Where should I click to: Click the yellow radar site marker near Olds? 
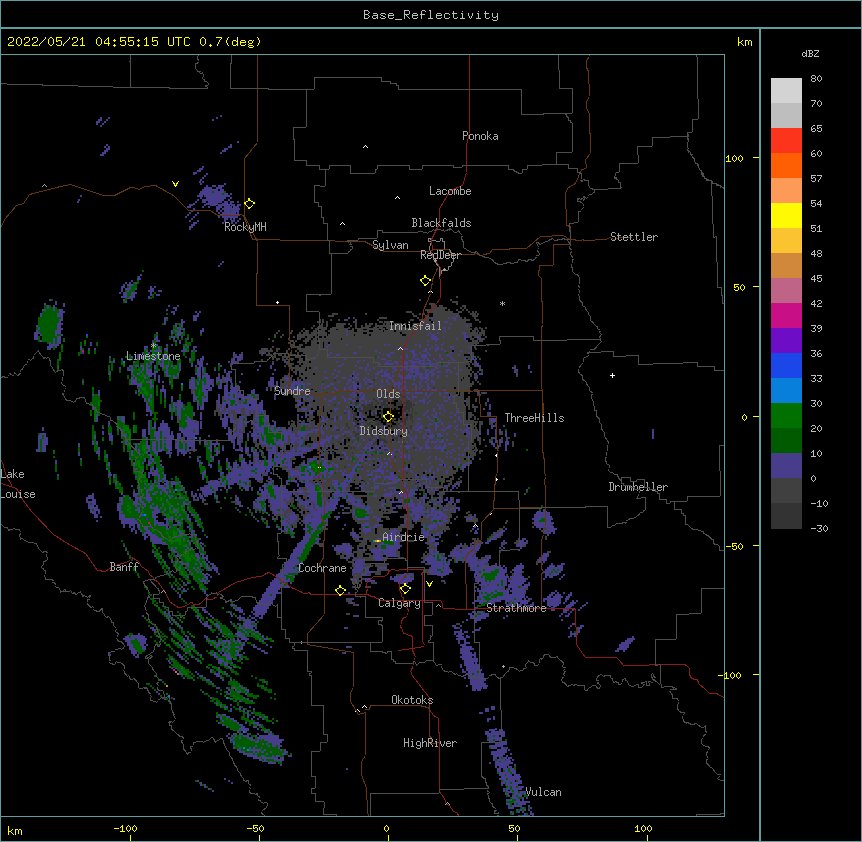pos(388,416)
